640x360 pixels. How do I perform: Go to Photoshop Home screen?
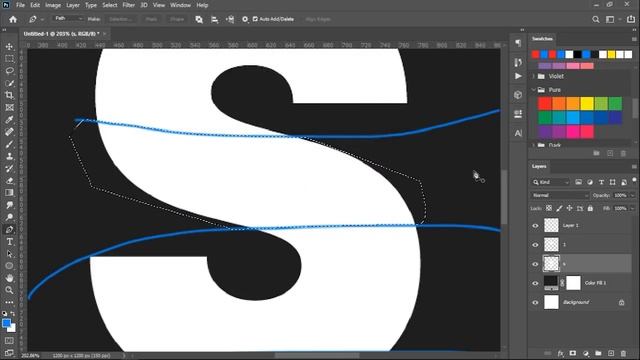pyautogui.click(x=13, y=19)
